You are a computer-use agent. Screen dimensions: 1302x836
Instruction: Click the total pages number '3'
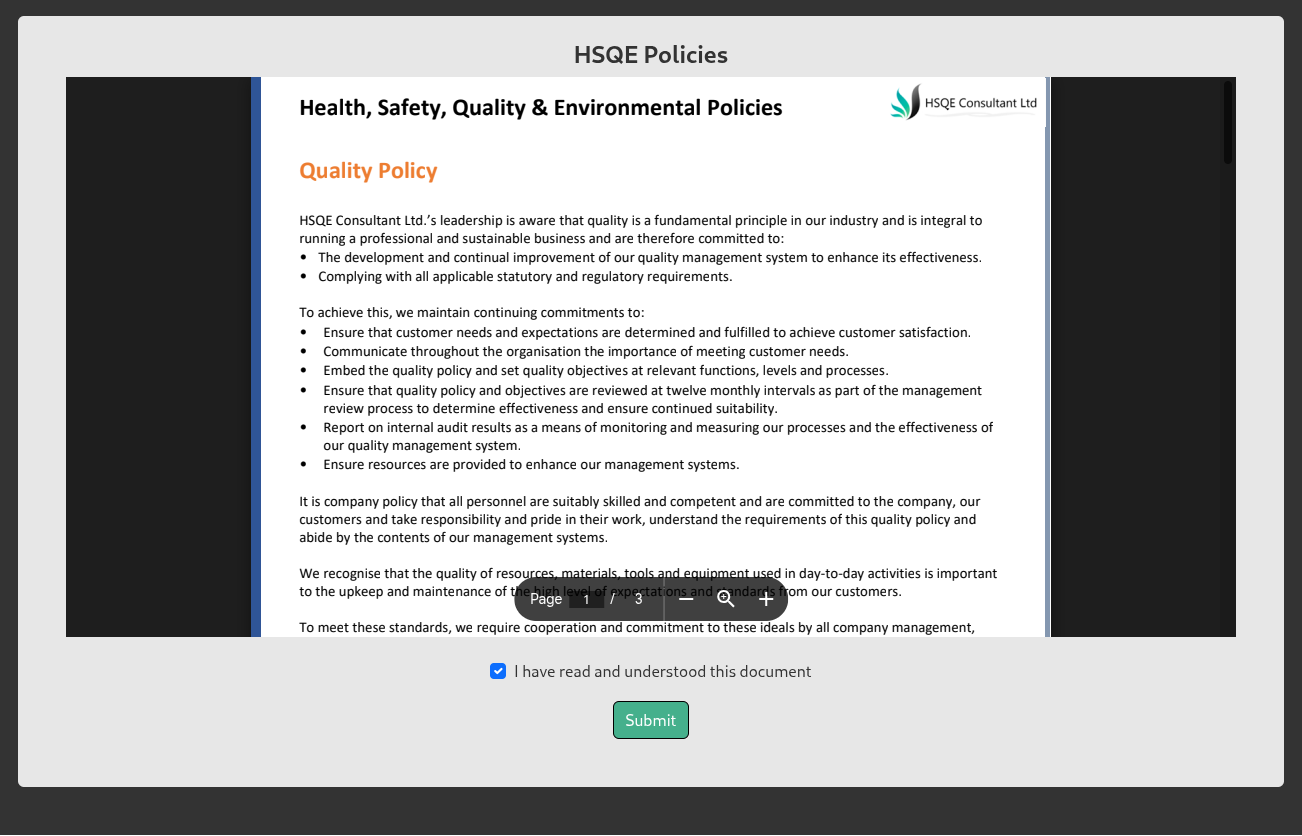[x=638, y=599]
